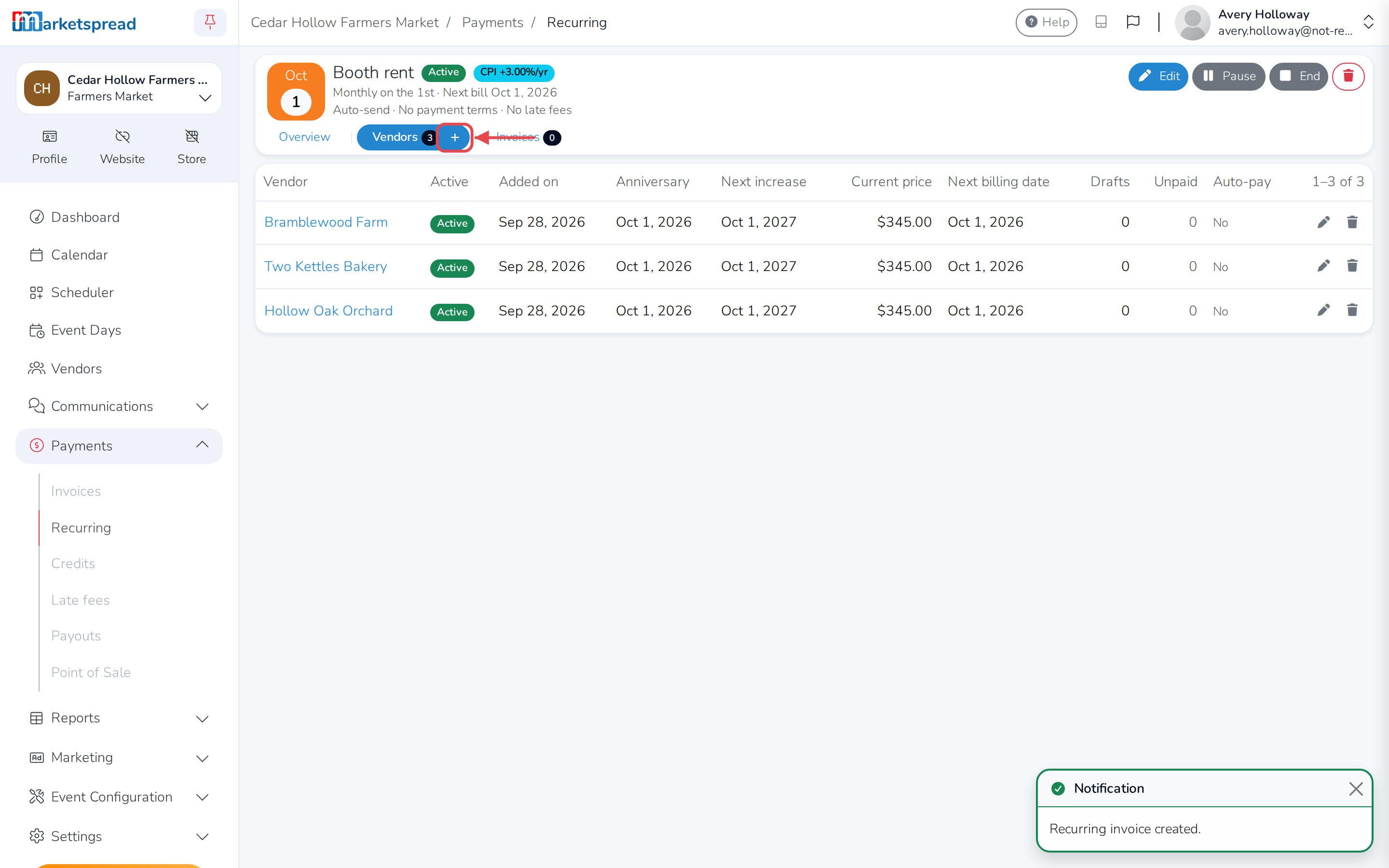Click the red delete recurring invoice button

[1348, 76]
